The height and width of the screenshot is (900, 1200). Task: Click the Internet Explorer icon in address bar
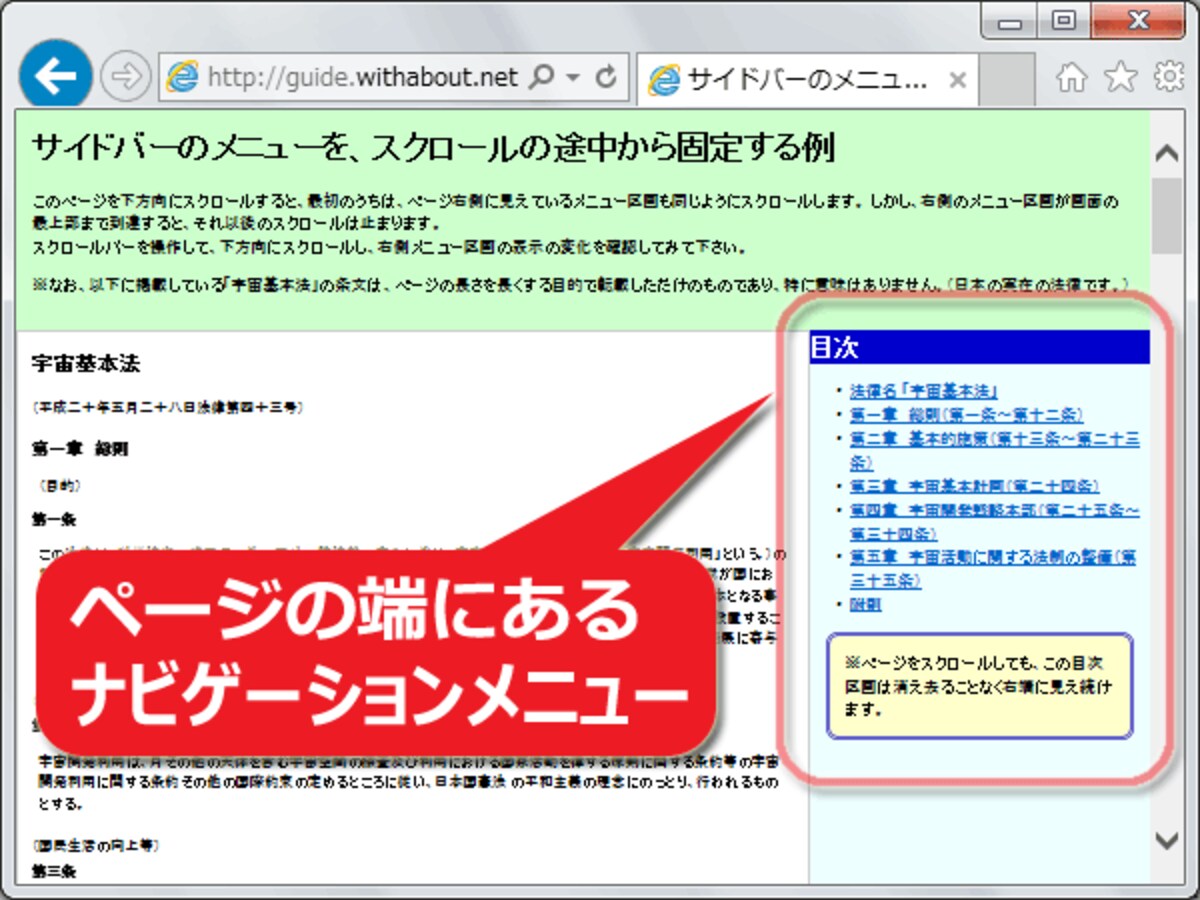coord(182,77)
